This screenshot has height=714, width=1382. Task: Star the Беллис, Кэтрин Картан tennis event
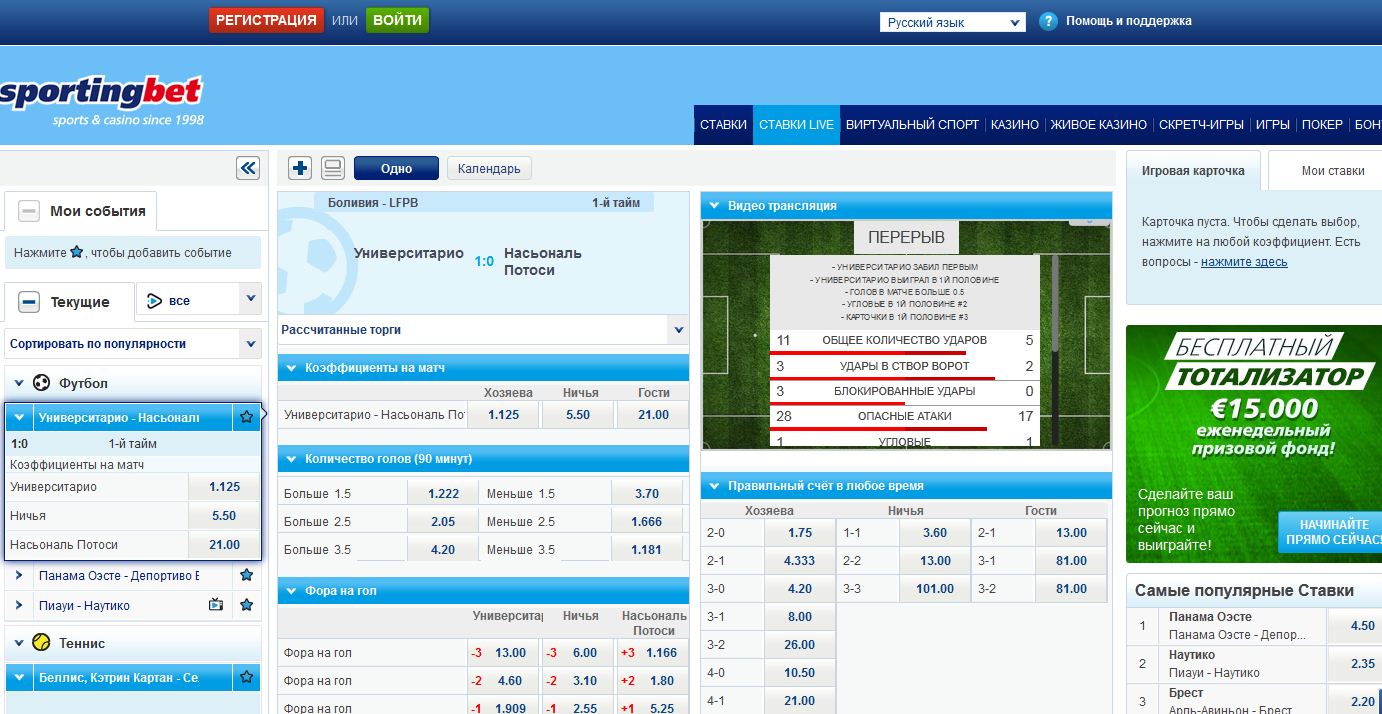tap(246, 678)
